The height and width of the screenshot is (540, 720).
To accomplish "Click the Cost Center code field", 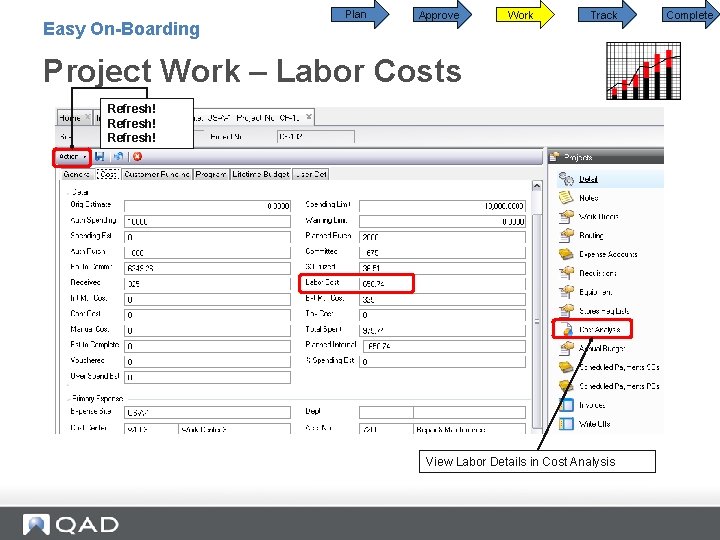I will point(151,429).
